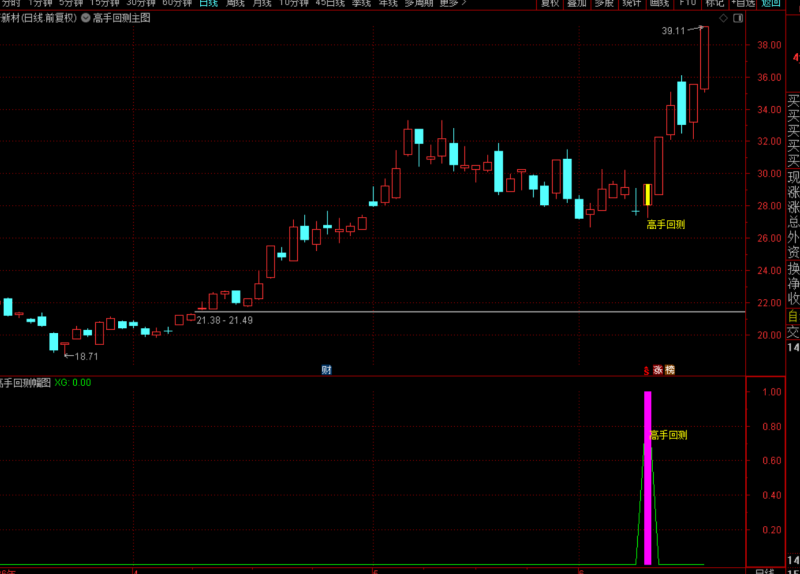Toggle the side panel icon beside the diamond
This screenshot has height=574, width=800.
coord(738,18)
